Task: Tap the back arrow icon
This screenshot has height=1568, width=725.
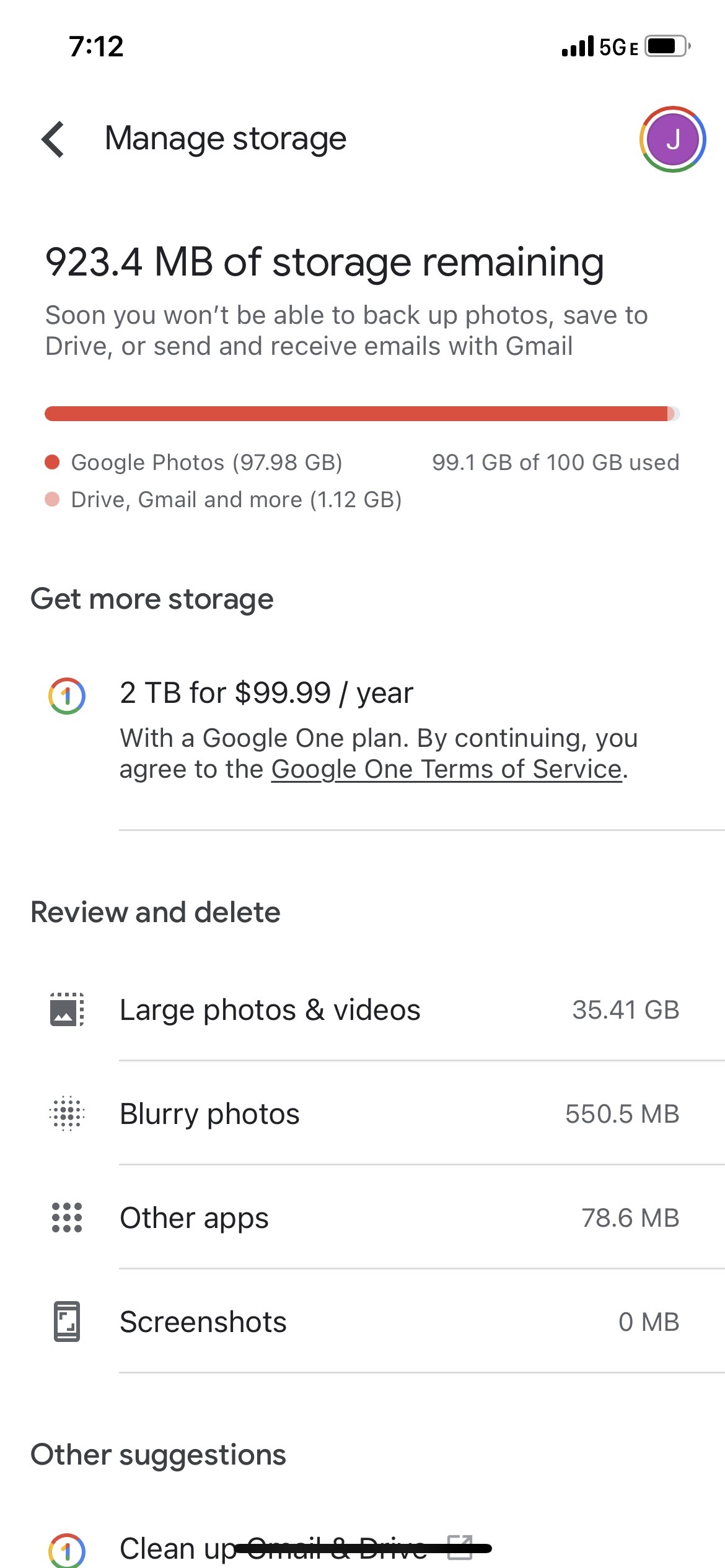Action: pos(53,139)
